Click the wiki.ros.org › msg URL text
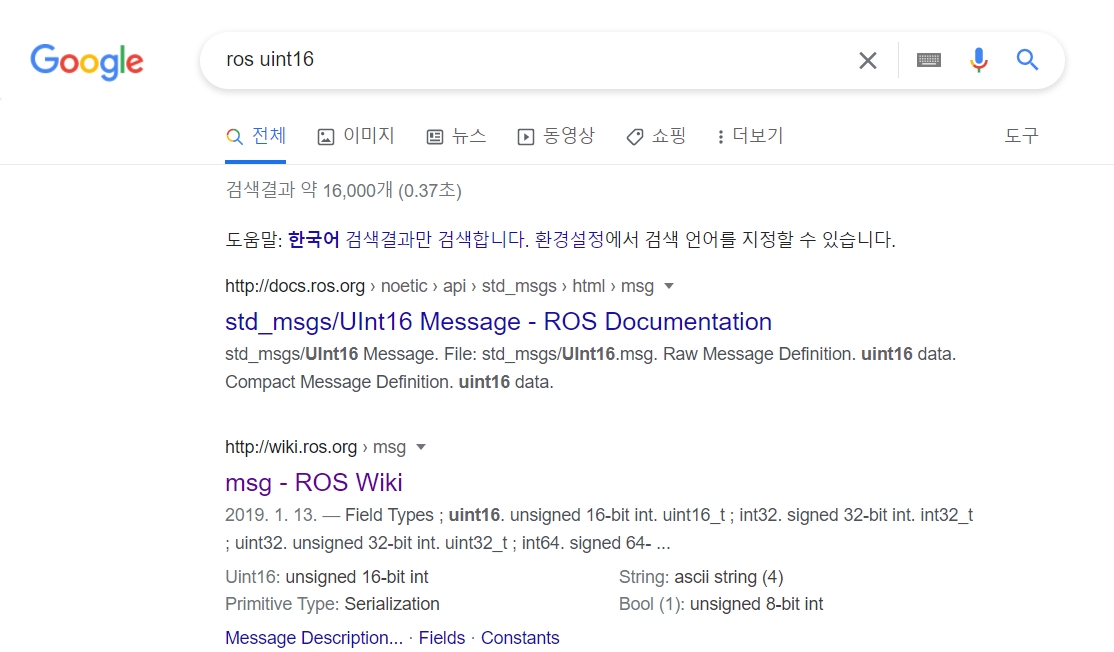This screenshot has height=652, width=1114. [315, 447]
